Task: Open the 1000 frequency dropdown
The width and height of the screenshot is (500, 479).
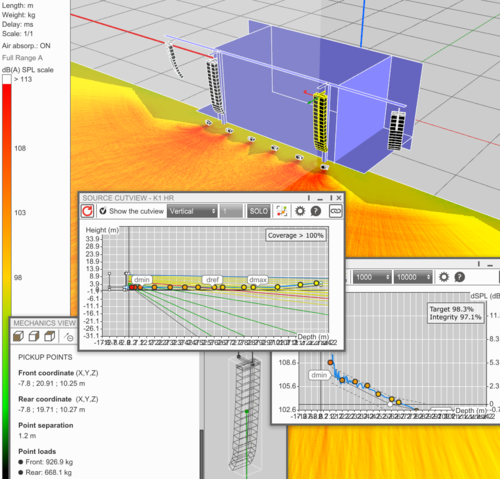Action: [372, 277]
